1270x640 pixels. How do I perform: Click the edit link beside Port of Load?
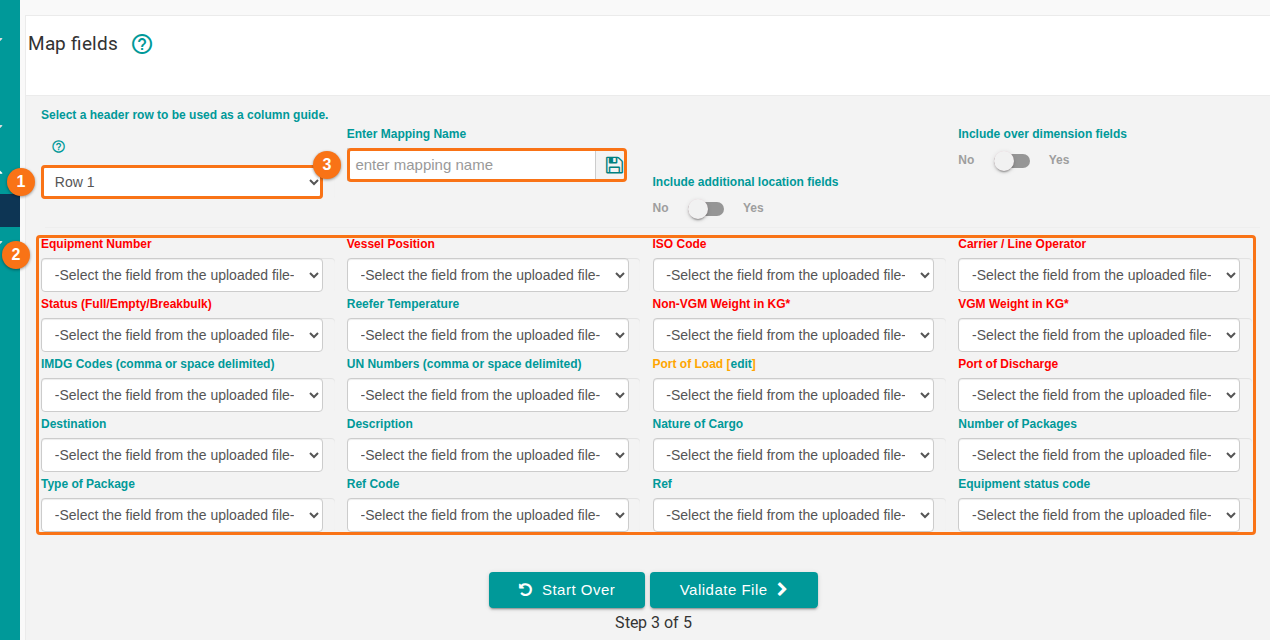point(741,364)
